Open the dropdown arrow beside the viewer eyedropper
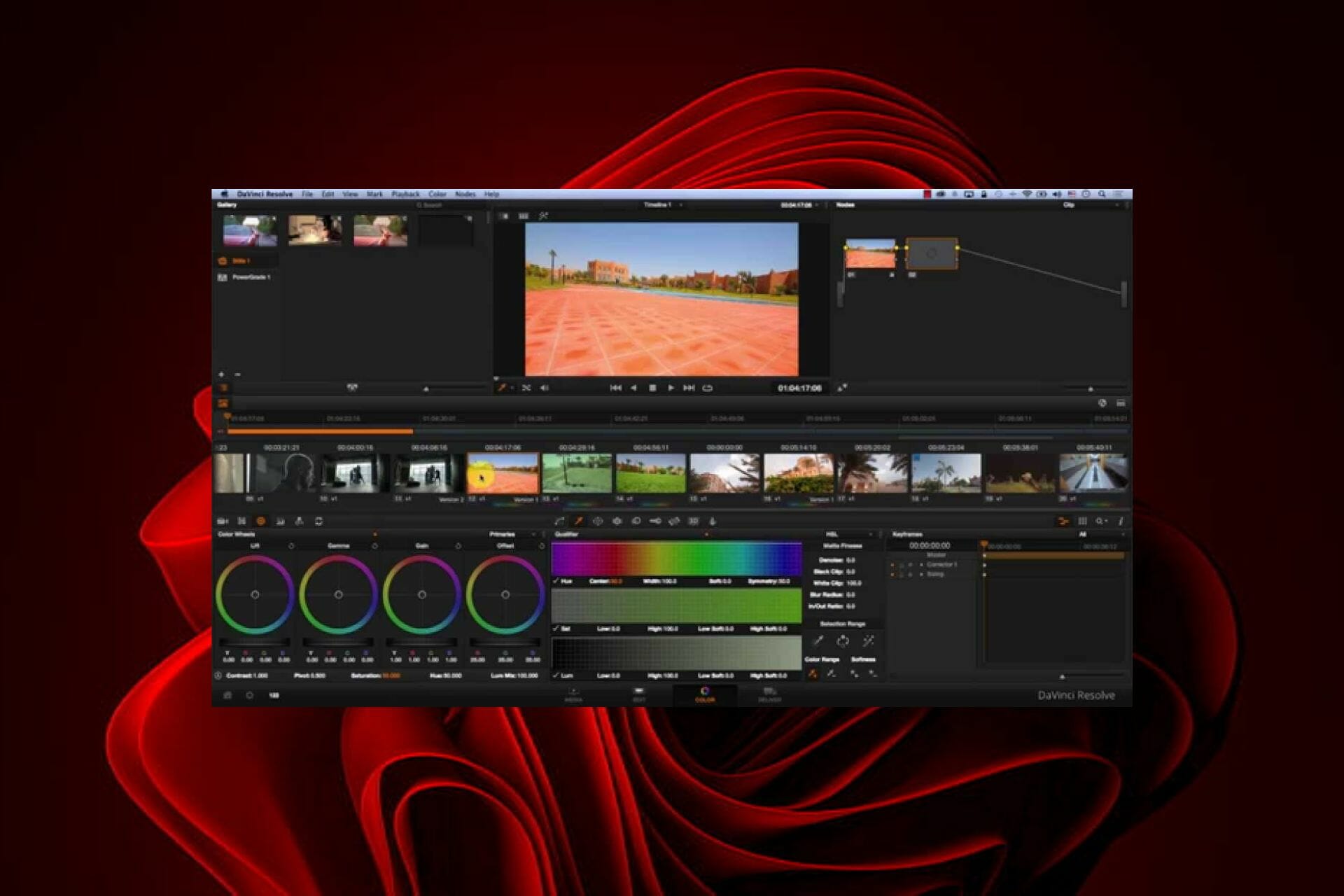1344x896 pixels. pyautogui.click(x=512, y=388)
